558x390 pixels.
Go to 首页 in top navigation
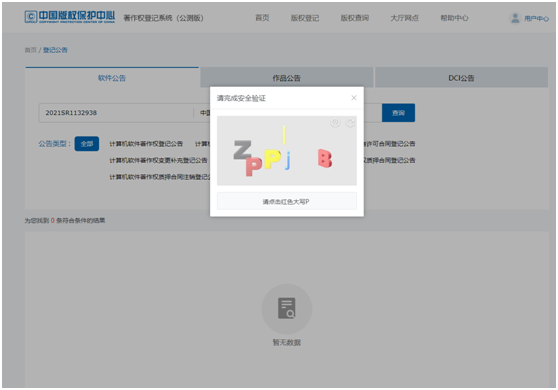262,18
